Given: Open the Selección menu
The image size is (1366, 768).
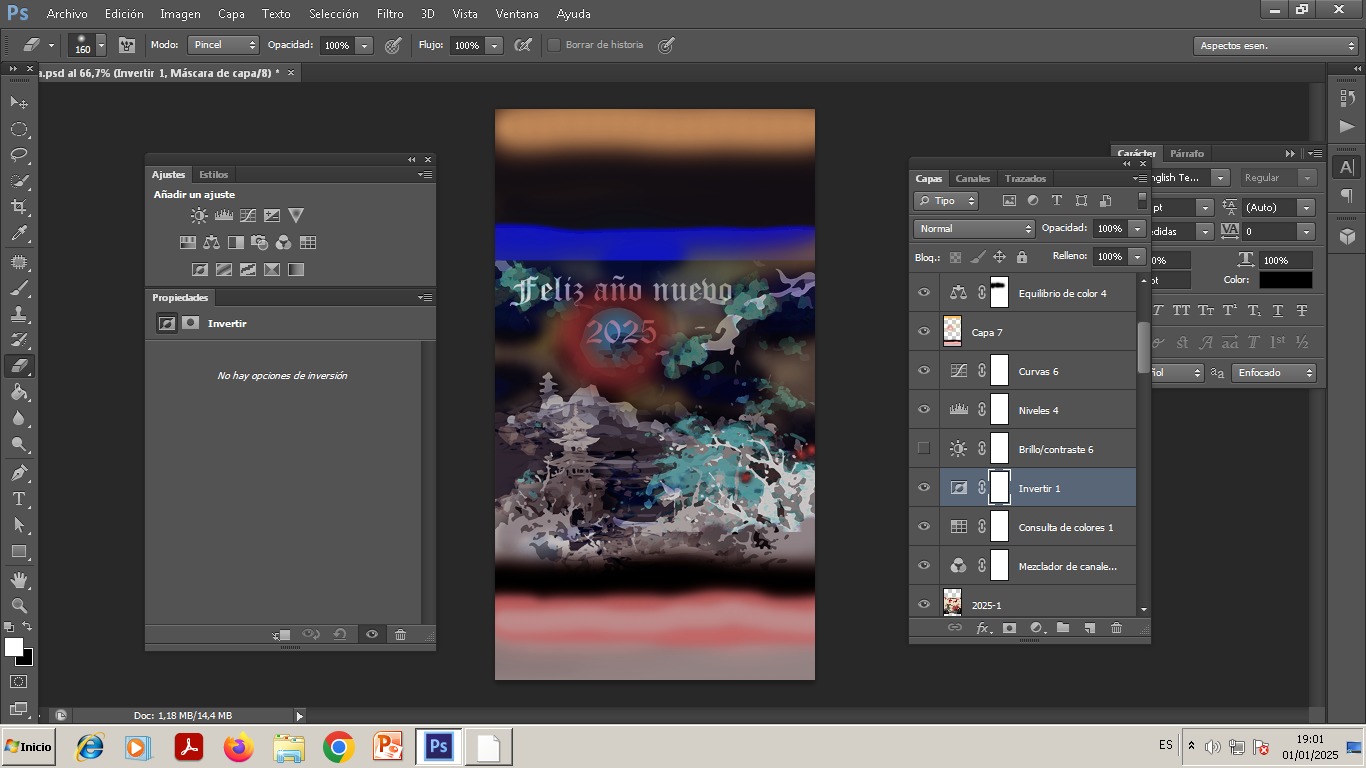Looking at the screenshot, I should (334, 14).
